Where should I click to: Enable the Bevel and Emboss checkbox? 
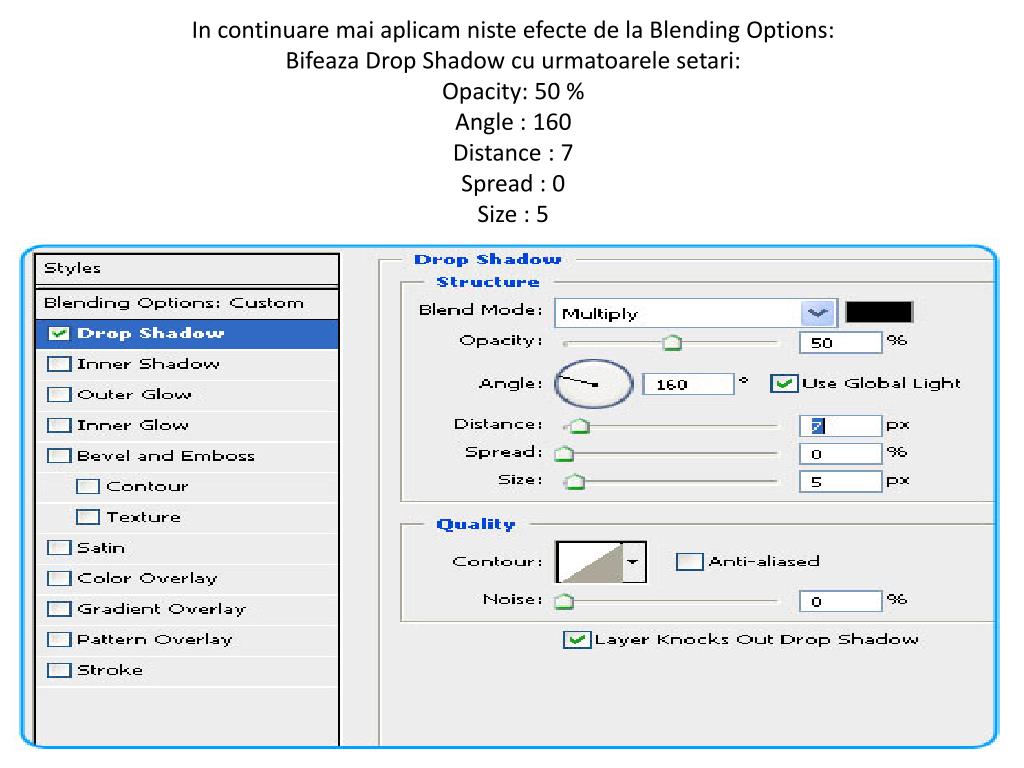click(x=59, y=456)
